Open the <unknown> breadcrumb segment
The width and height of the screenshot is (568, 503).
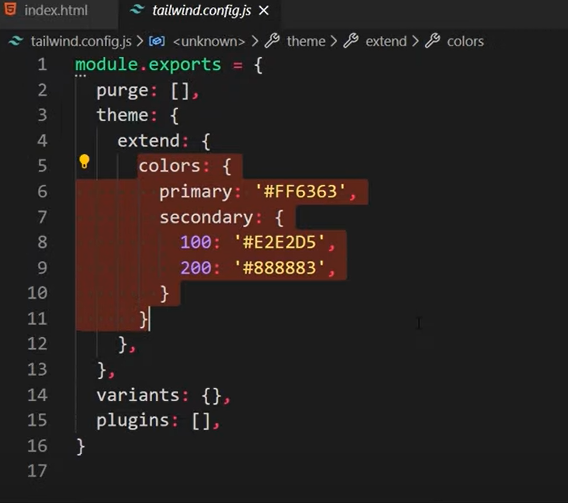coord(209,41)
